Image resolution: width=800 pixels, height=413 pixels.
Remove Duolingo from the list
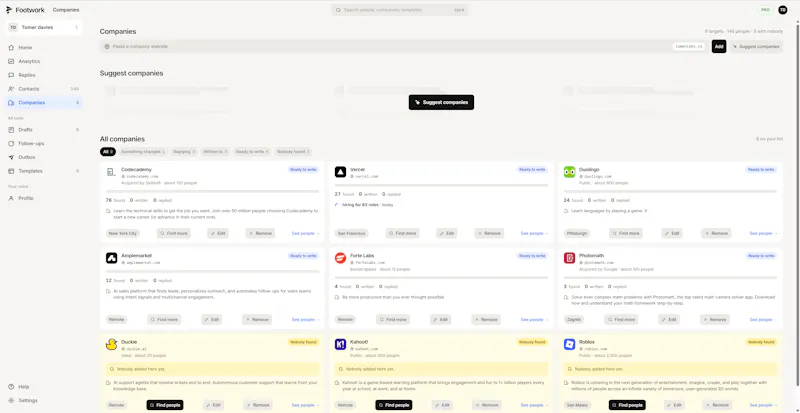(x=716, y=233)
